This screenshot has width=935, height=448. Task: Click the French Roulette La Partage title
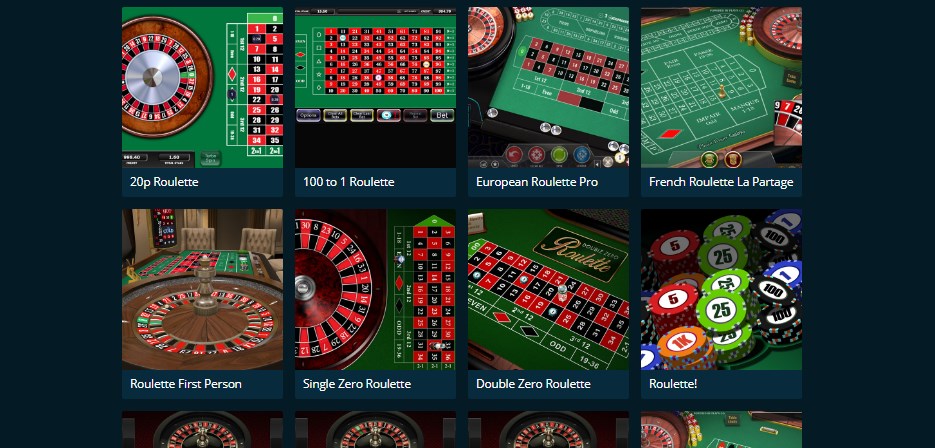click(x=721, y=182)
